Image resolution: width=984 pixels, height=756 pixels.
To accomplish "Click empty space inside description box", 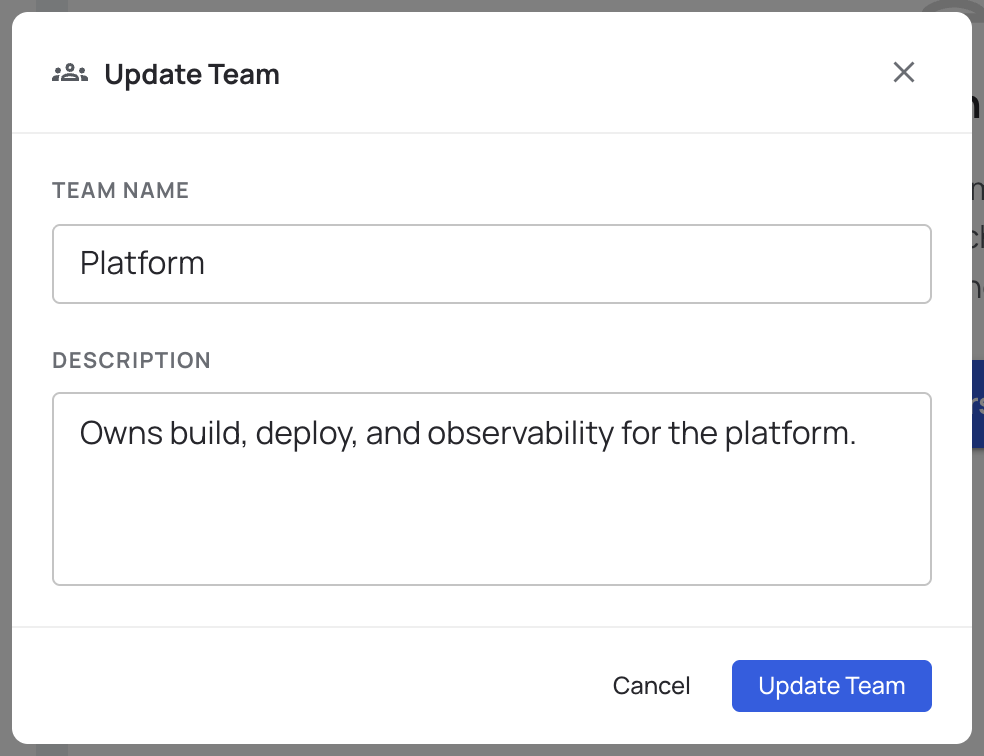I will coord(491,527).
